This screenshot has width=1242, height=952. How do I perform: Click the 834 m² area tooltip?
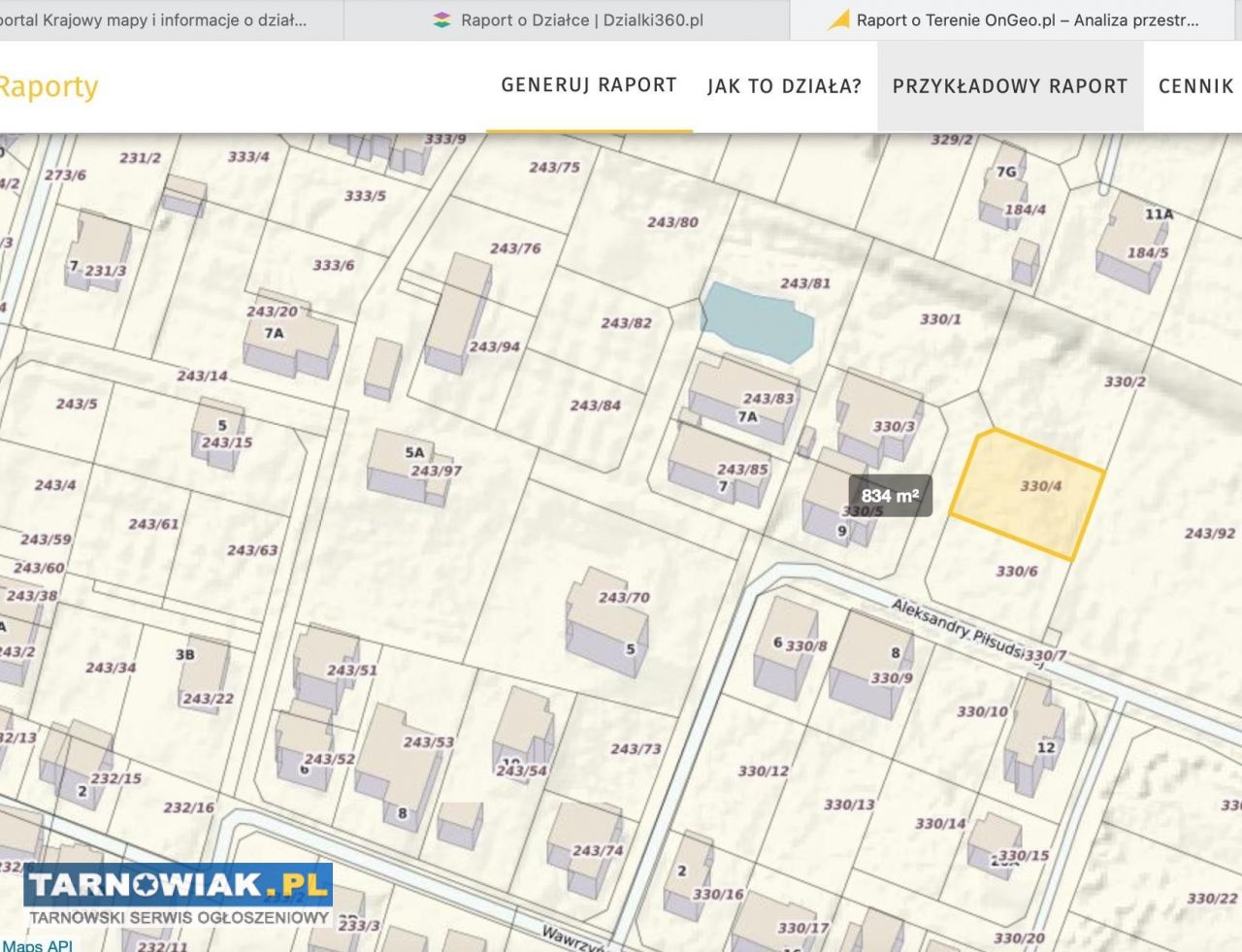890,496
